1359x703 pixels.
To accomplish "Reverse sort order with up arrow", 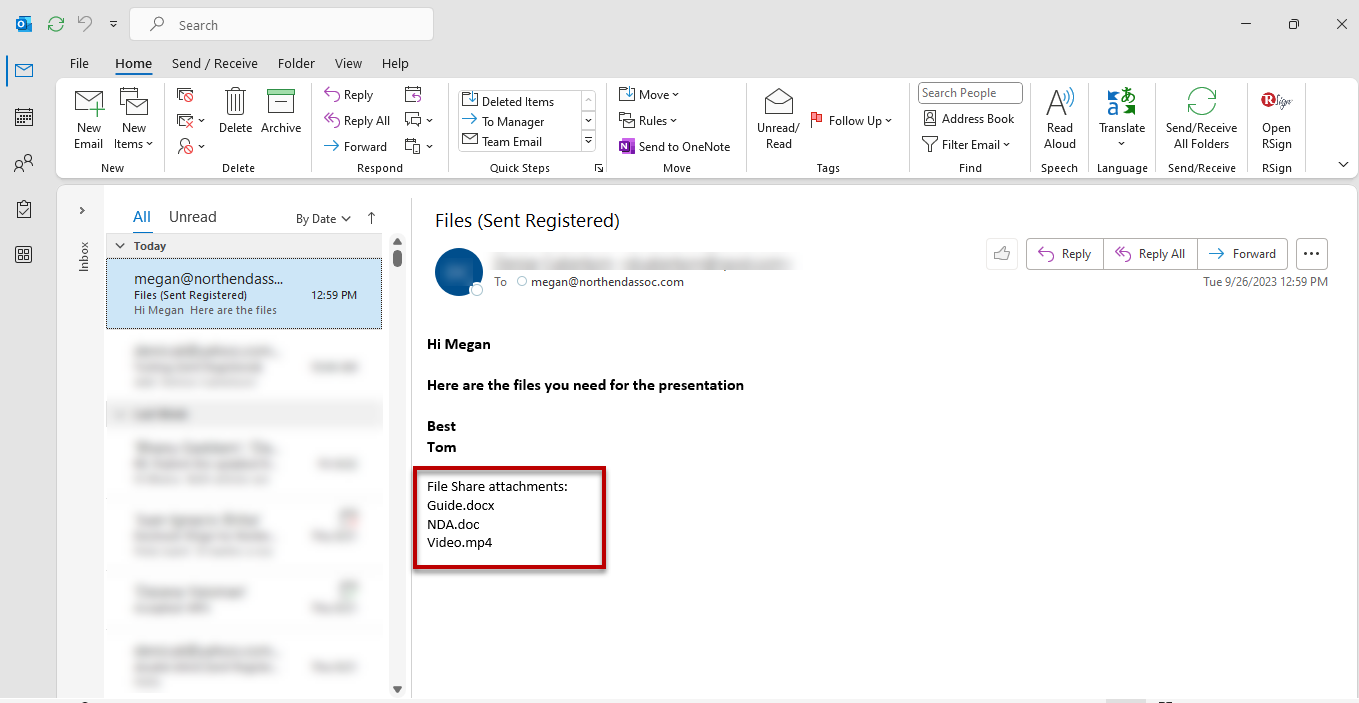I will [372, 218].
